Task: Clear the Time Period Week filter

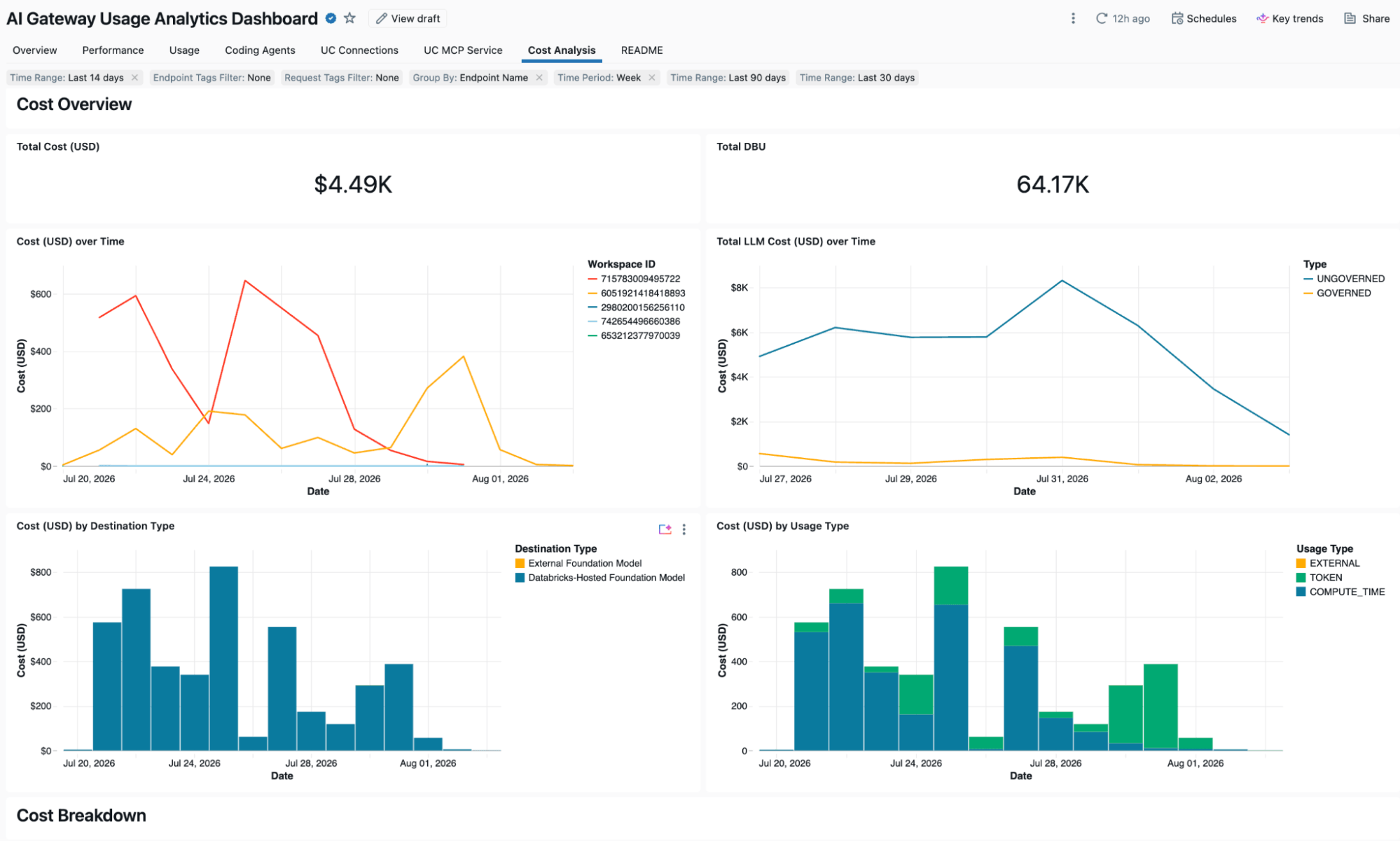Action: click(x=652, y=78)
